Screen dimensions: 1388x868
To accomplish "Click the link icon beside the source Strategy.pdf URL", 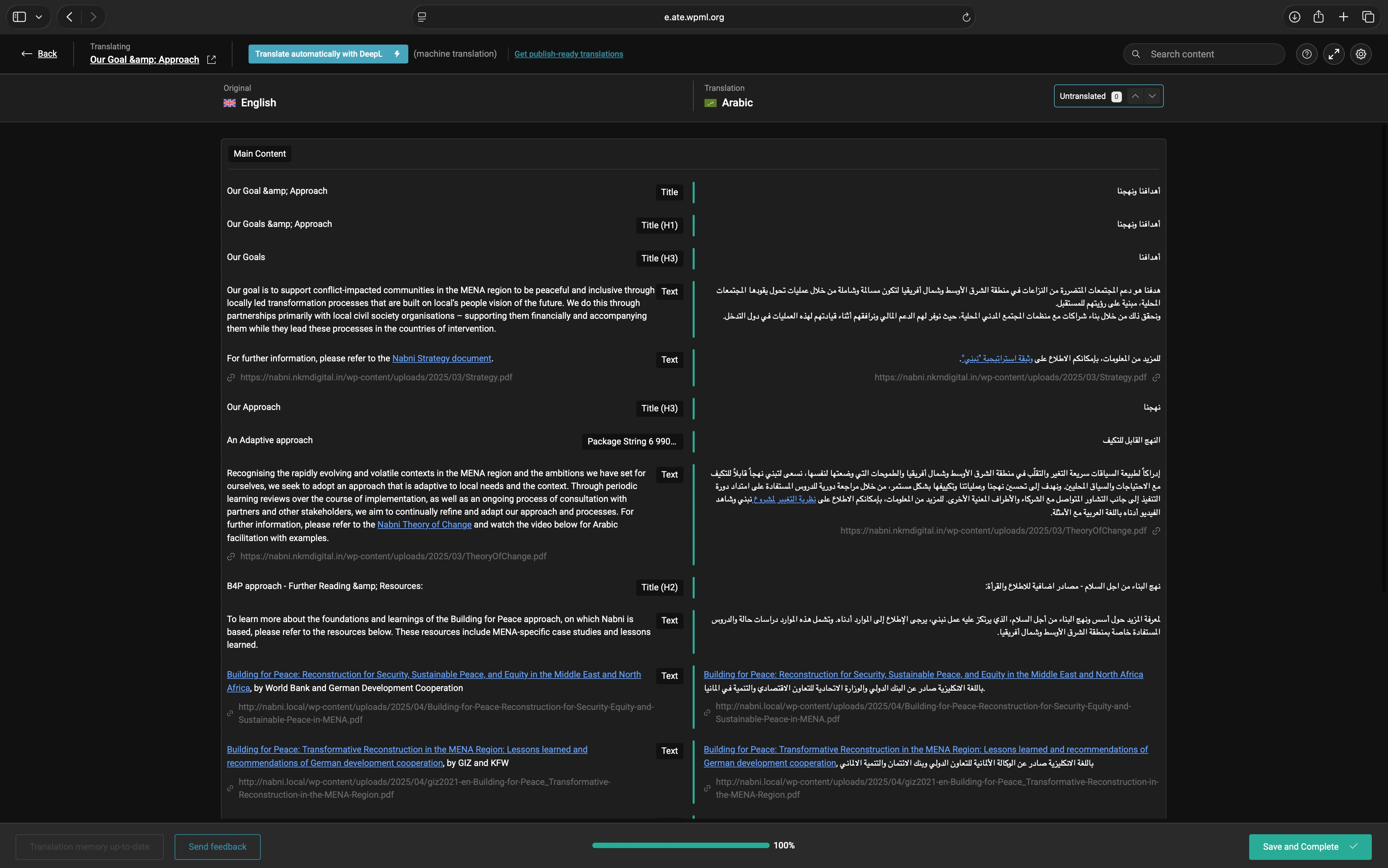I will click(x=231, y=378).
